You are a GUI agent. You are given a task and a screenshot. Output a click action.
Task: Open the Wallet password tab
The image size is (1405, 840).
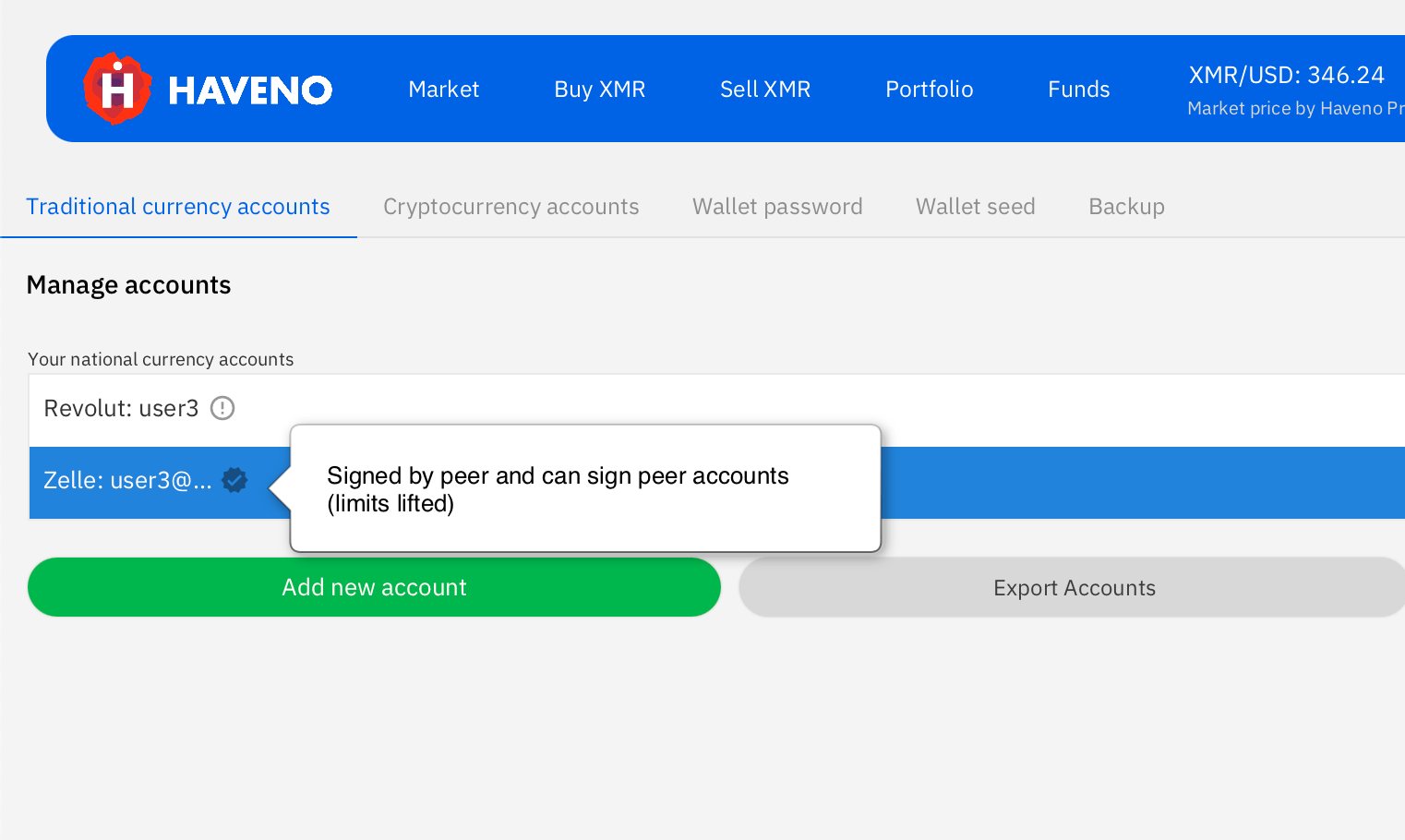[x=777, y=207]
